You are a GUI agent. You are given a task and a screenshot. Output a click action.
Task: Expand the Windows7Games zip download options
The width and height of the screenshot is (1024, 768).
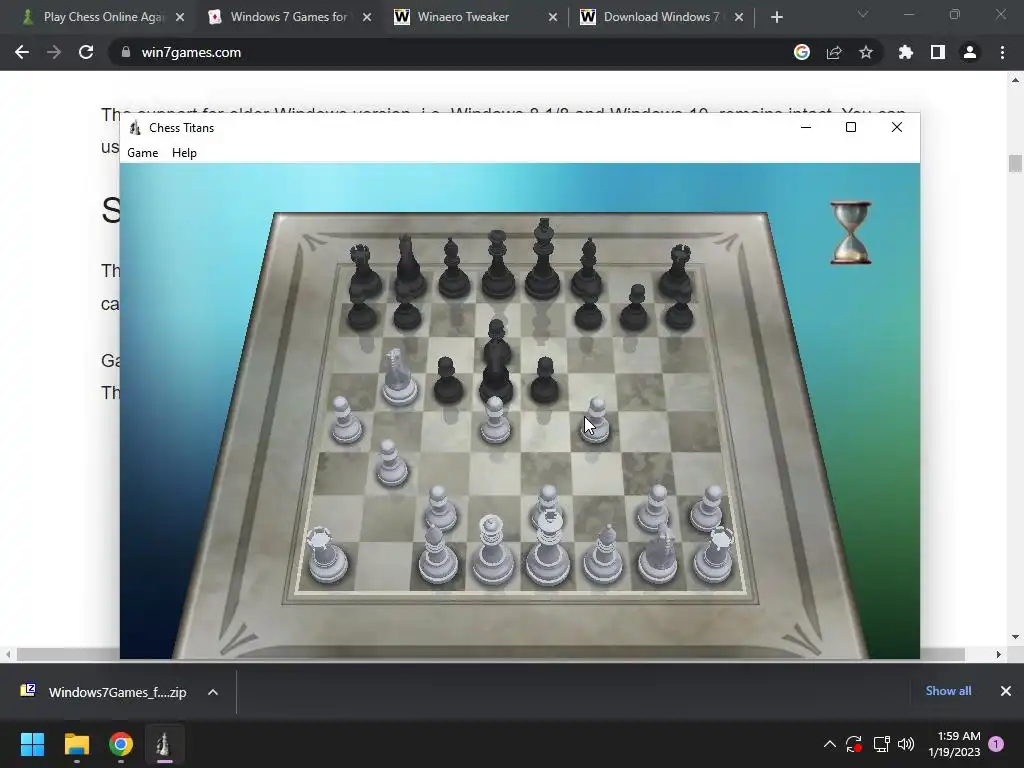click(x=213, y=692)
